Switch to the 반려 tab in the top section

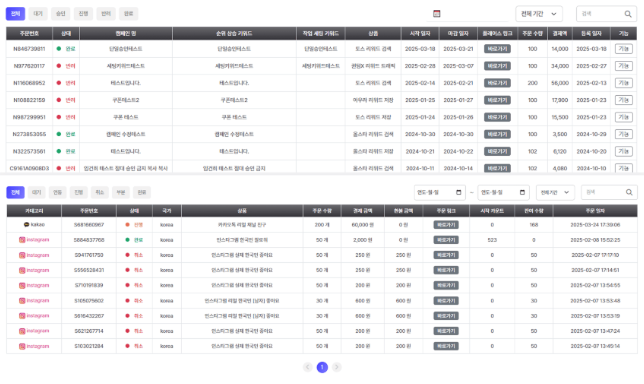106,14
